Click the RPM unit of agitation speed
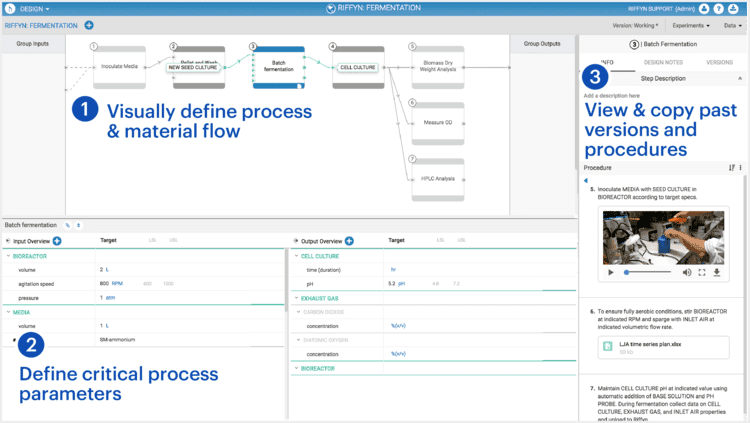 pyautogui.click(x=117, y=284)
